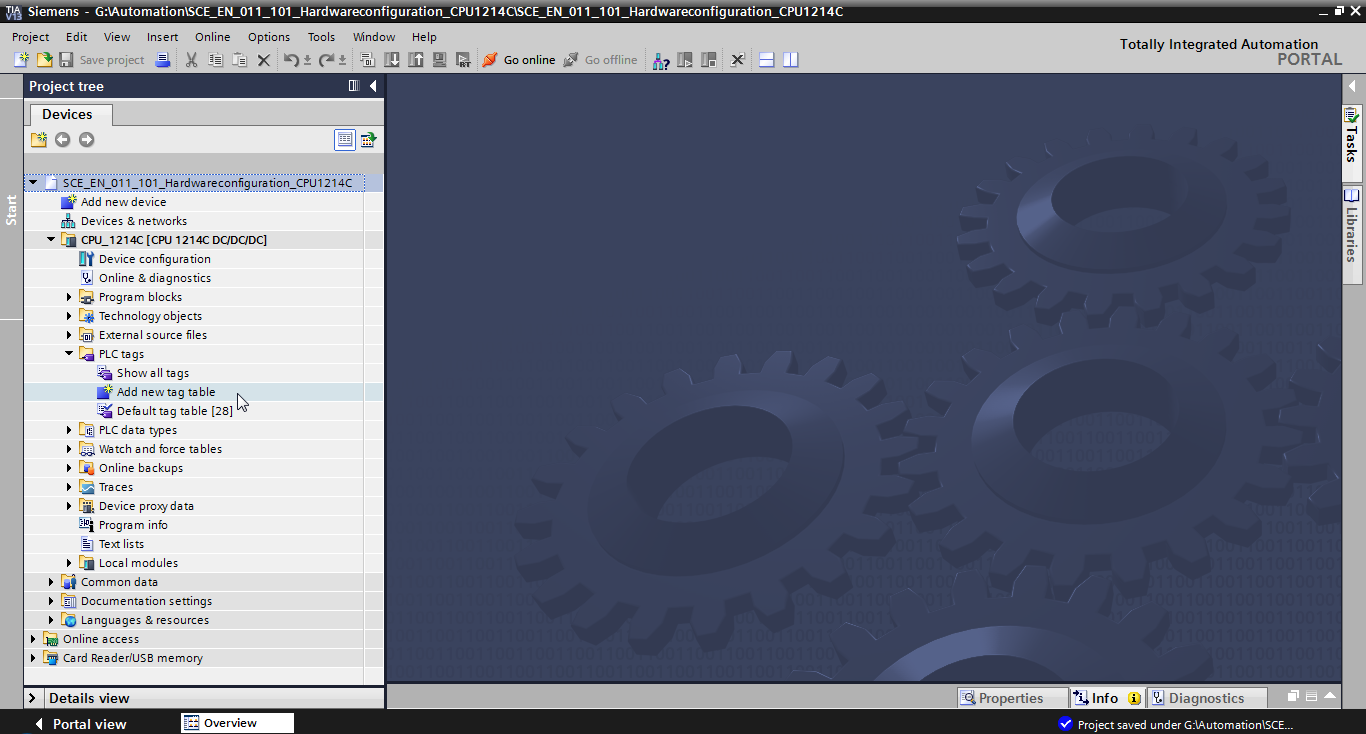This screenshot has width=1366, height=734.
Task: Switch to Portal view
Action: [80, 723]
